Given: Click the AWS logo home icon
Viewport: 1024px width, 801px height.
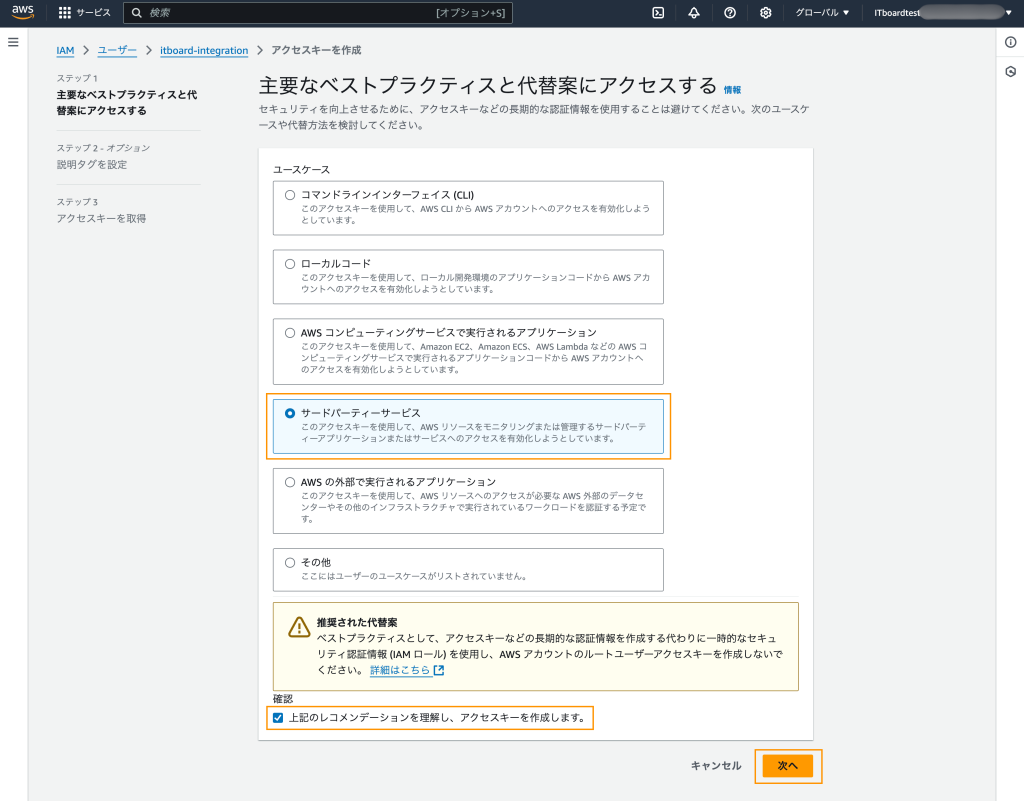Looking at the screenshot, I should click(x=23, y=13).
